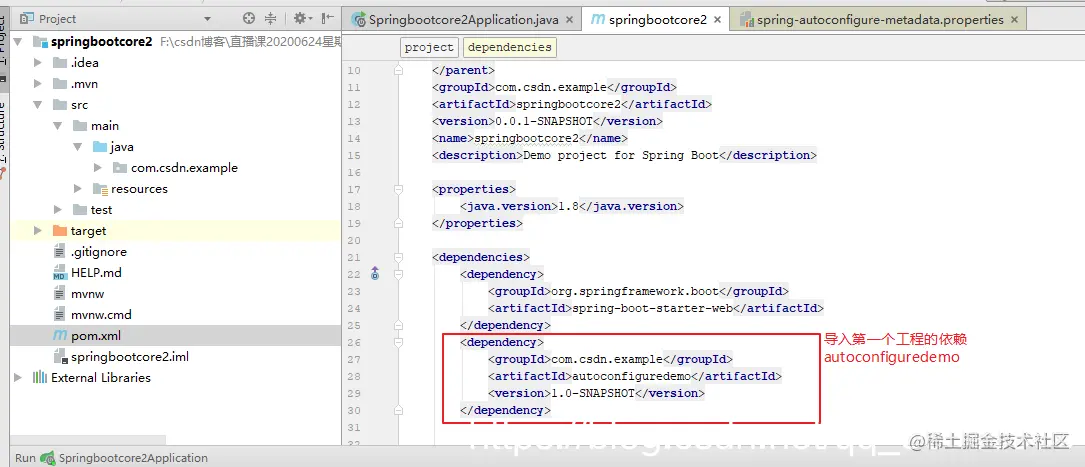Expand the test folder

point(58,210)
